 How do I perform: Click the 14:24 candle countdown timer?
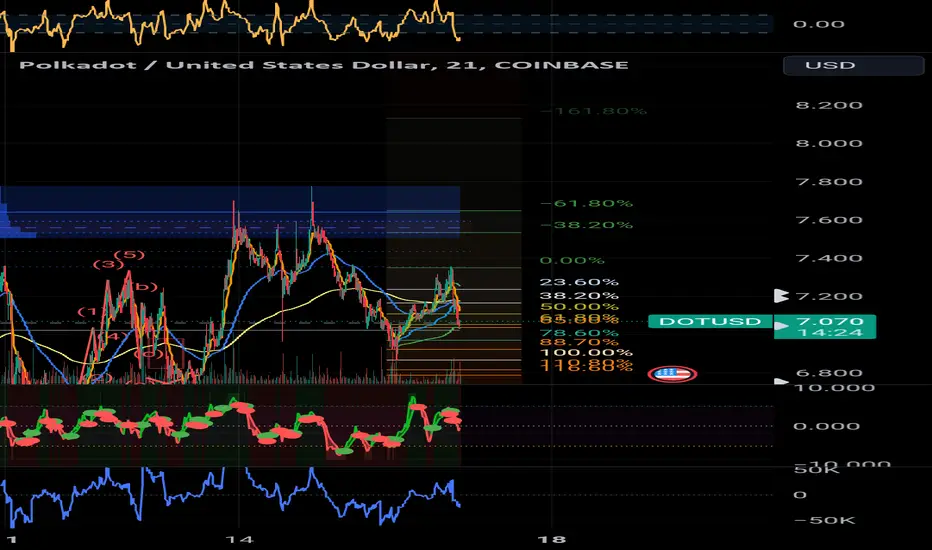pos(830,332)
